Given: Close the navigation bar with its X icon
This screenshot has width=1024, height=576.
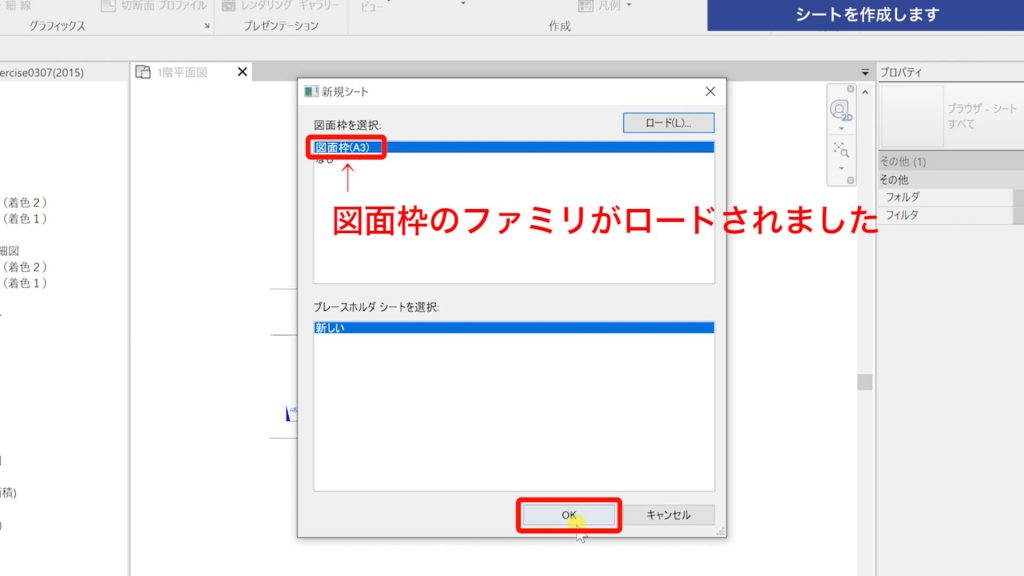Looking at the screenshot, I should click(x=851, y=89).
